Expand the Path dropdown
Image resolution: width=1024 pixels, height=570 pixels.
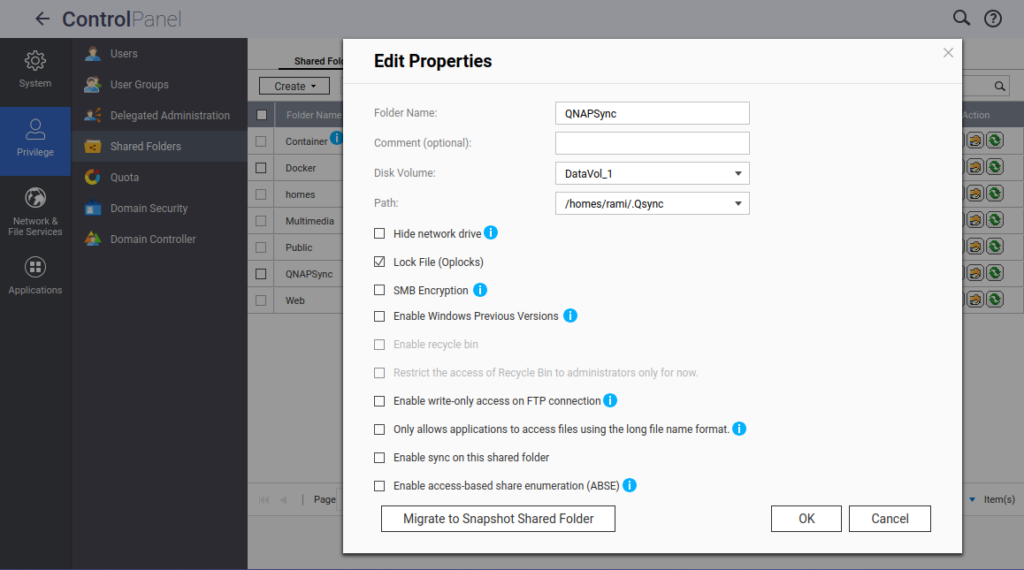tap(651, 204)
